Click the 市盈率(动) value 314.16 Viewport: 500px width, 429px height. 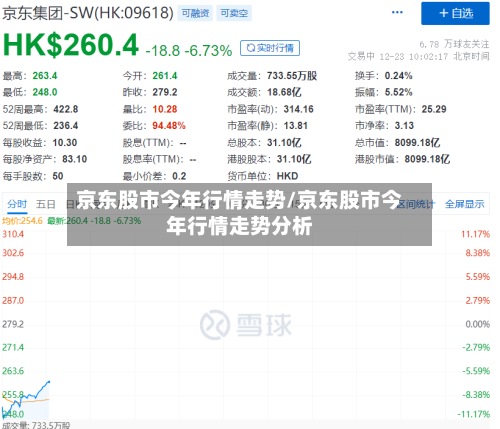[x=298, y=109]
